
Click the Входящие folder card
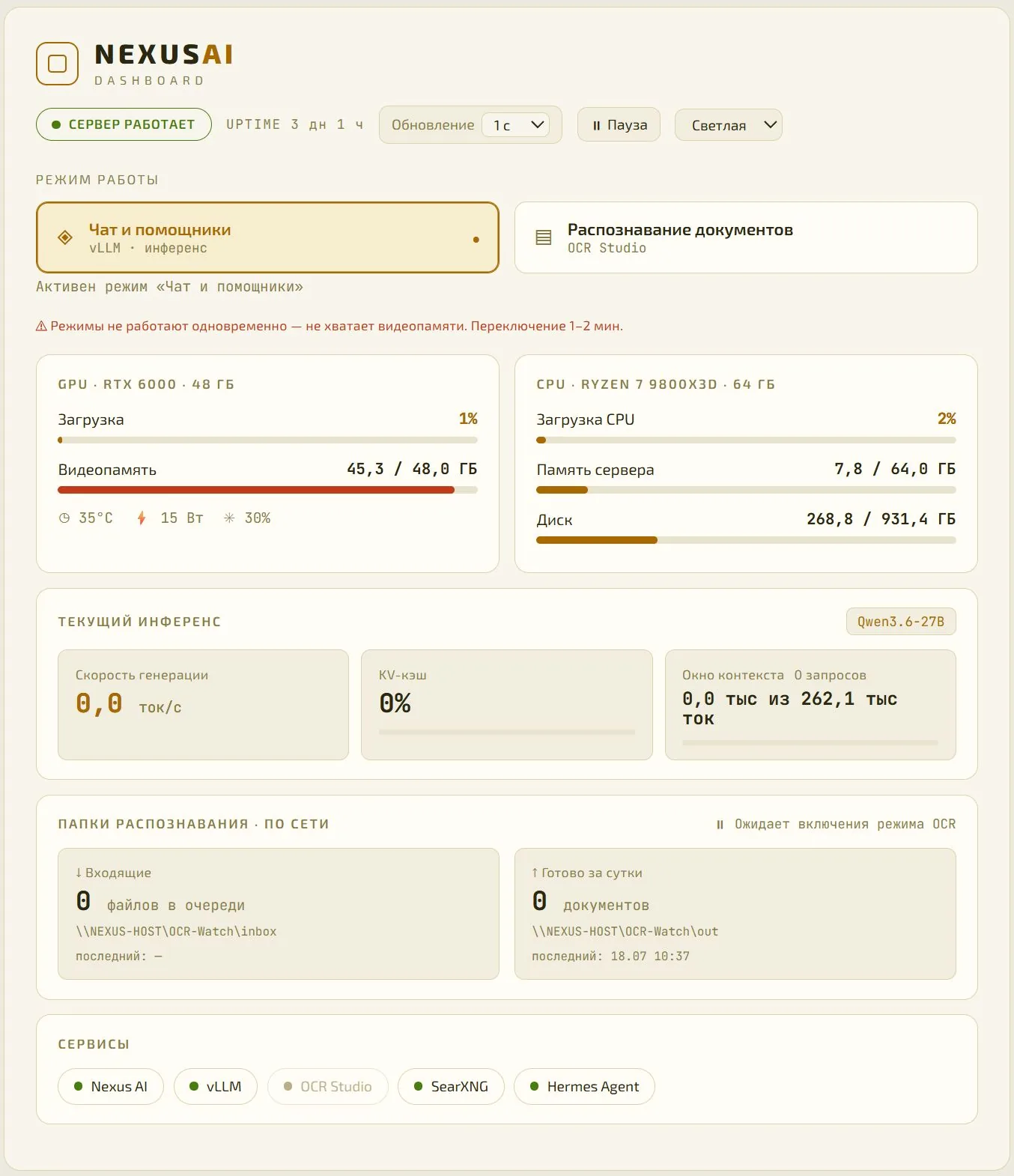tap(279, 914)
